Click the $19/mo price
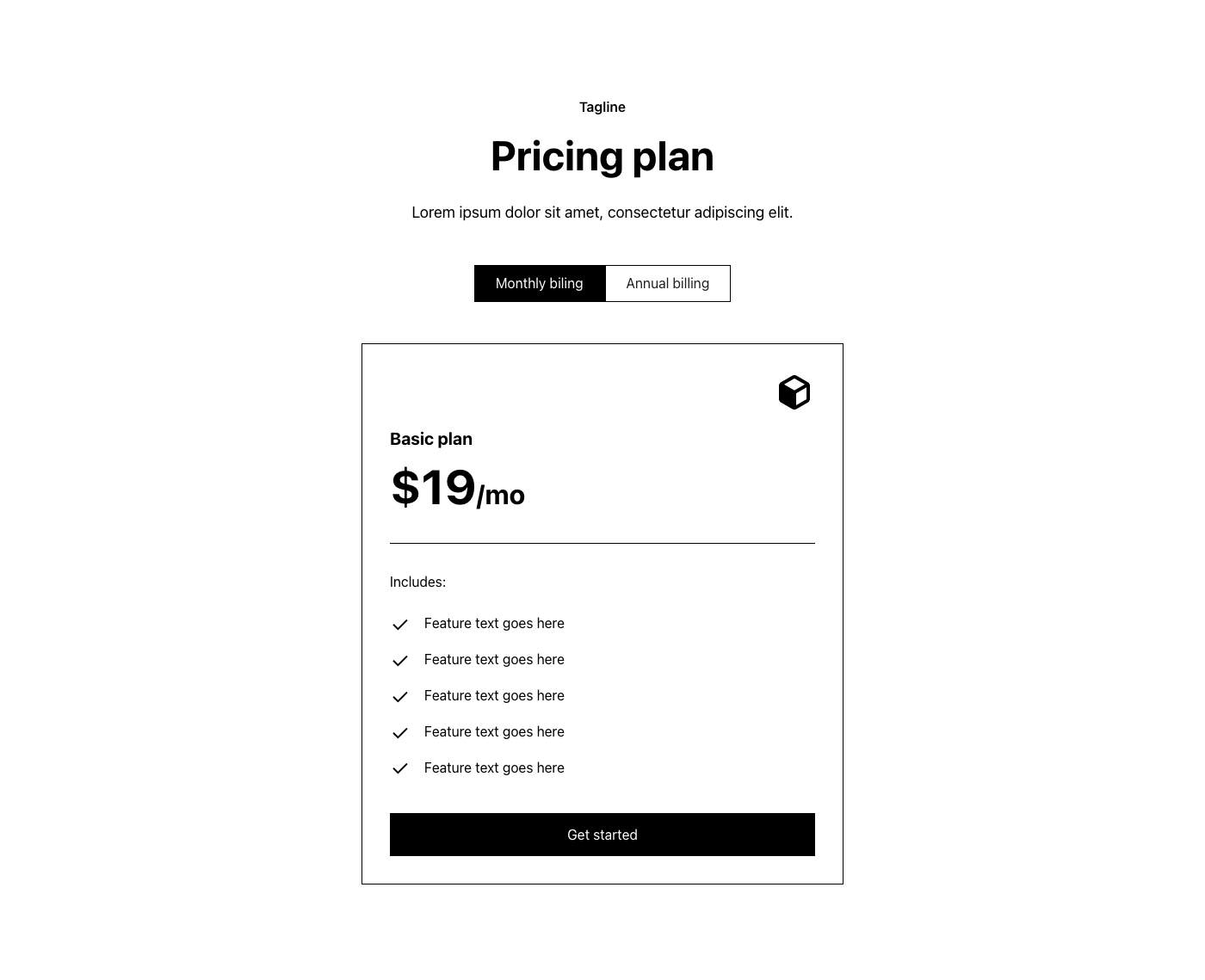Screen dimensions: 1205x980 458,488
